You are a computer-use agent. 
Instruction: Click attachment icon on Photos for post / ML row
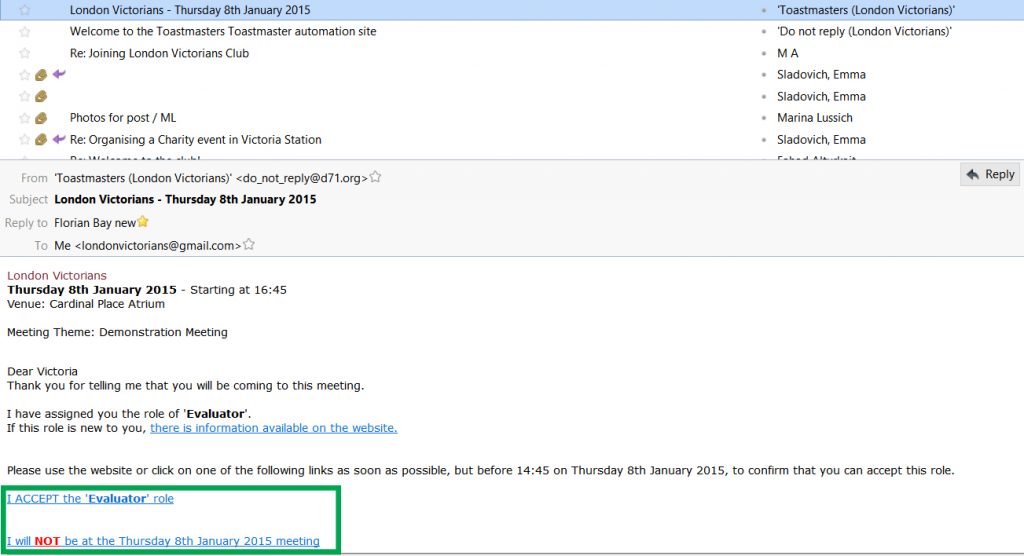[x=41, y=118]
